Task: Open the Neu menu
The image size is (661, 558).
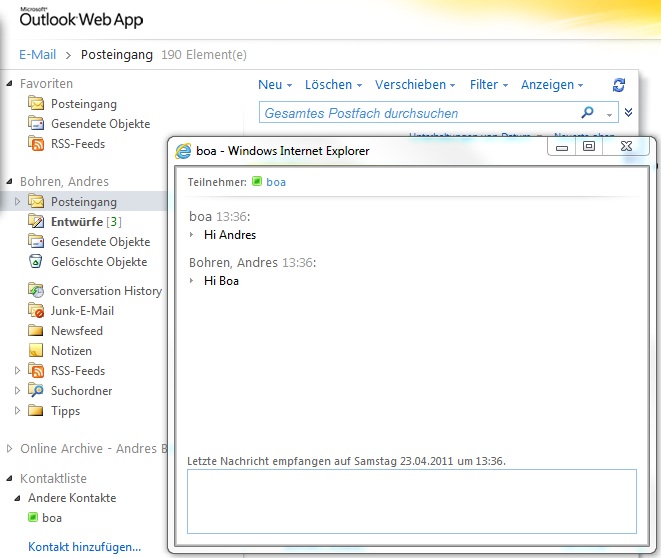Action: (275, 85)
